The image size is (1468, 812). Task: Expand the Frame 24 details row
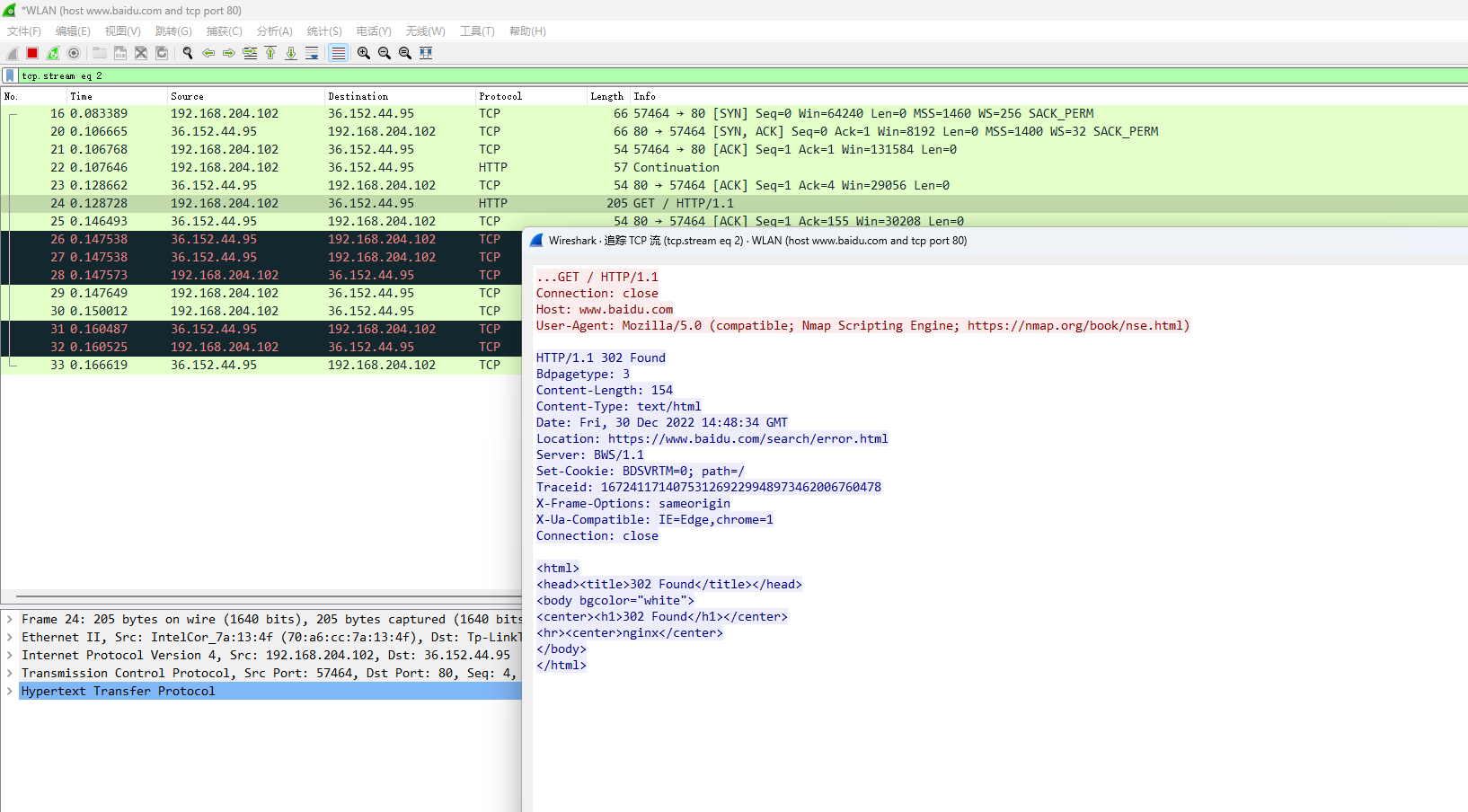pyautogui.click(x=10, y=619)
